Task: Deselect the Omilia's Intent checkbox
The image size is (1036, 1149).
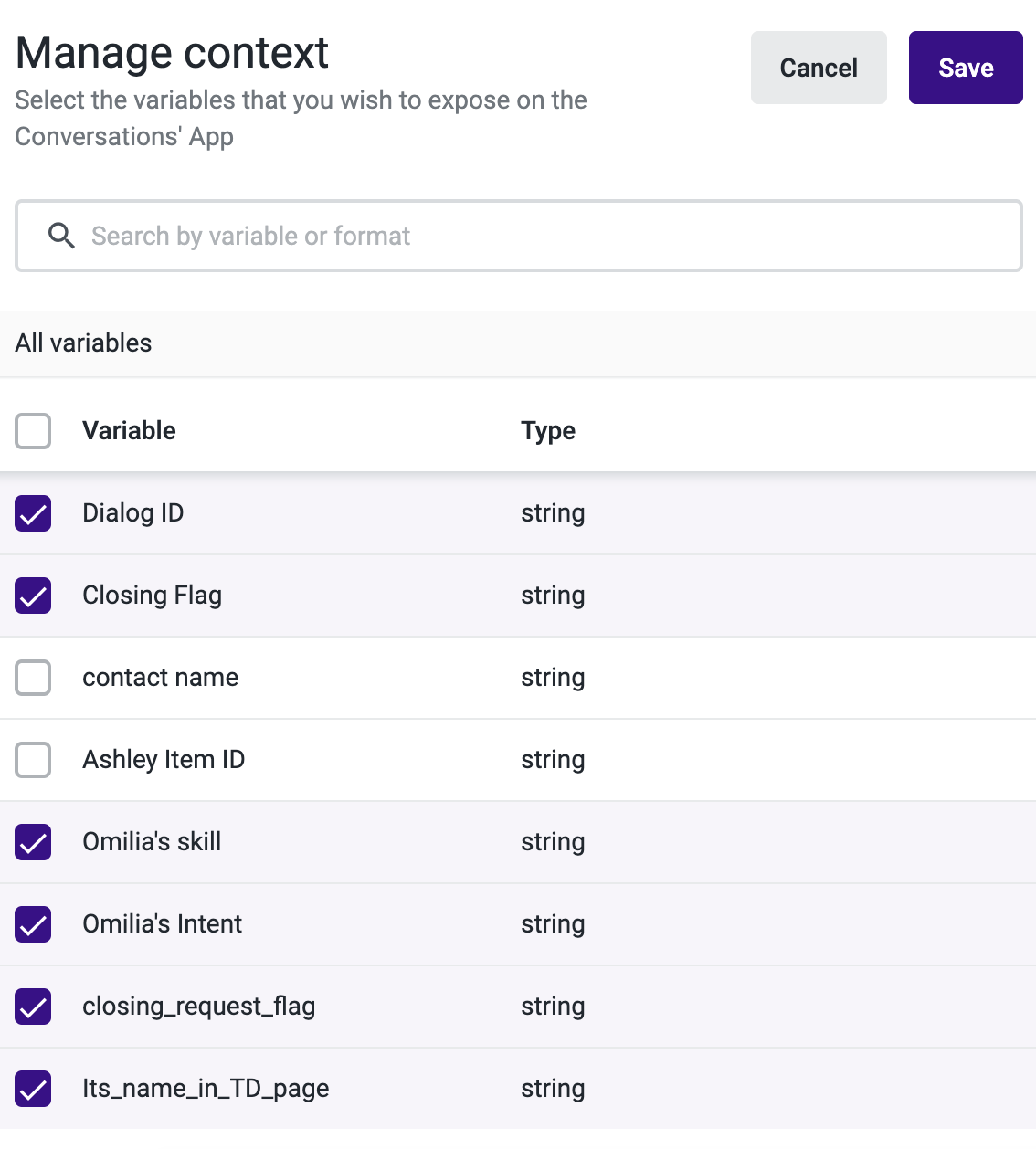Action: 33,924
